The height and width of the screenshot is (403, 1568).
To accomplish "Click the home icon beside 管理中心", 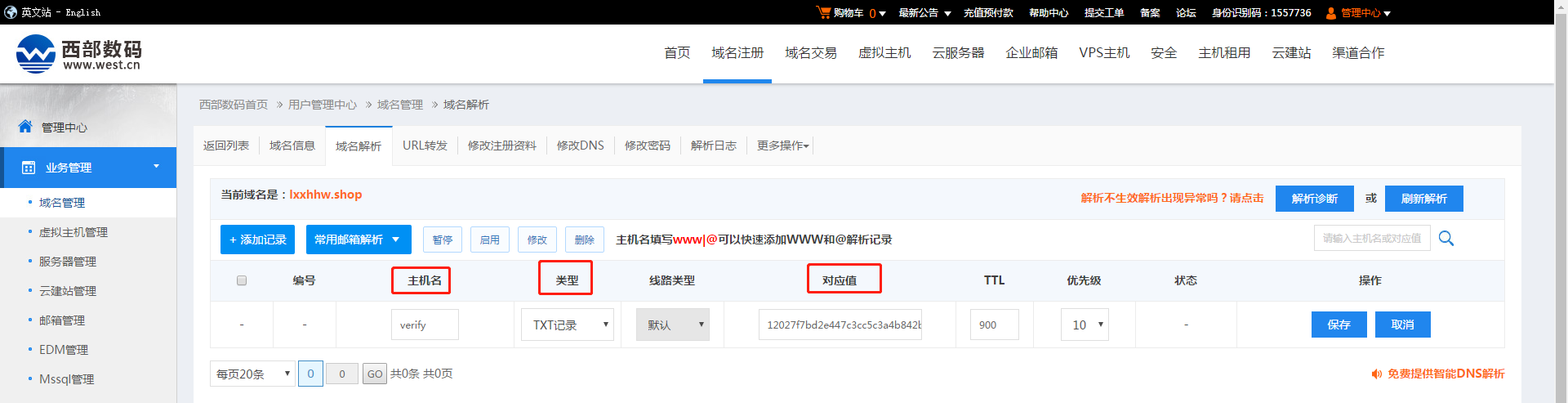I will pyautogui.click(x=25, y=127).
